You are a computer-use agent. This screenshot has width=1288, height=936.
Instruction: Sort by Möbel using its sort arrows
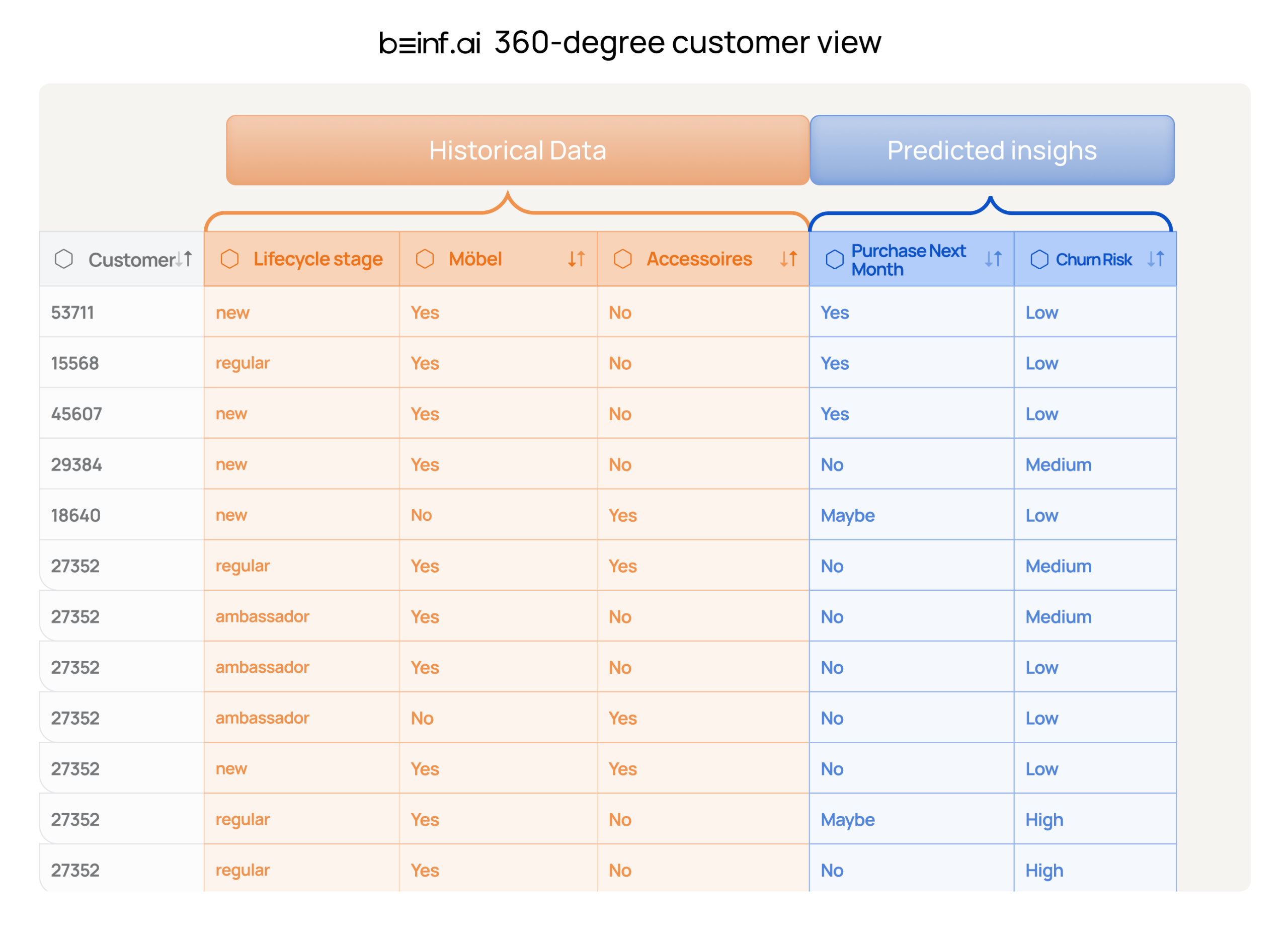577,259
